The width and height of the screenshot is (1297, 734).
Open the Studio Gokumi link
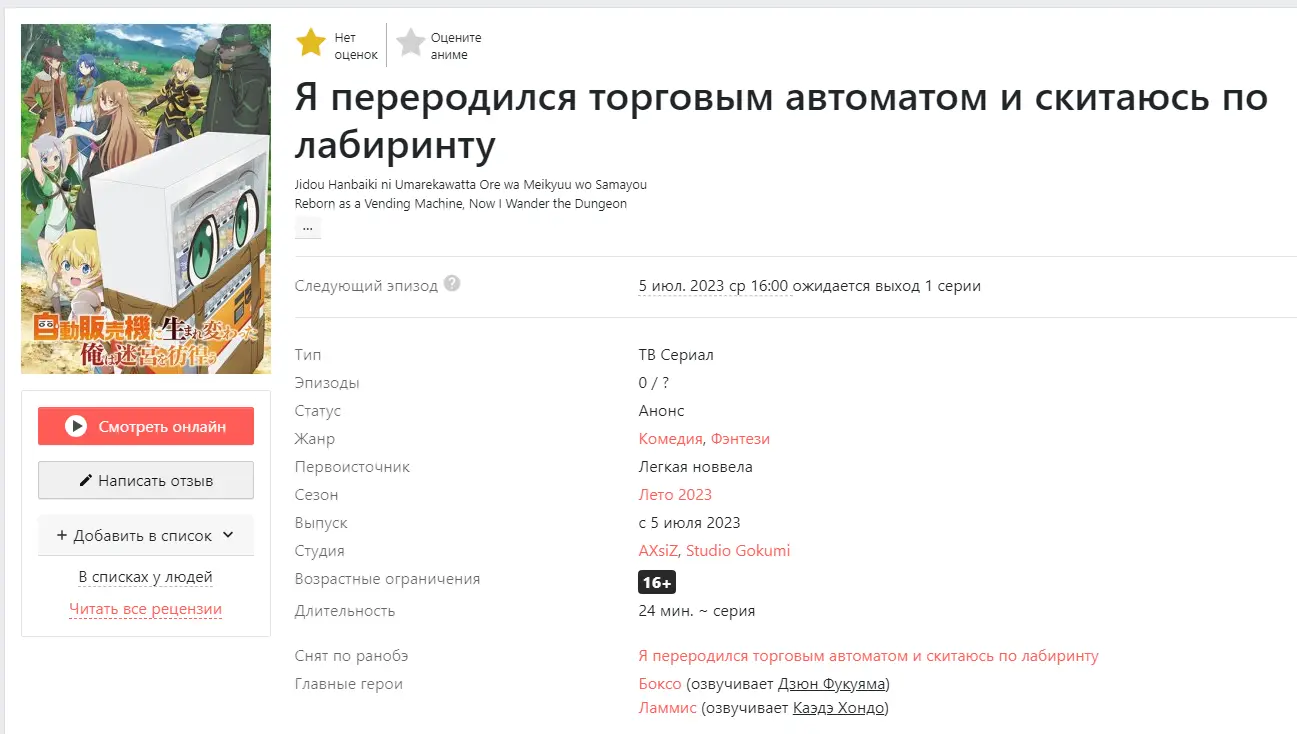(x=738, y=551)
